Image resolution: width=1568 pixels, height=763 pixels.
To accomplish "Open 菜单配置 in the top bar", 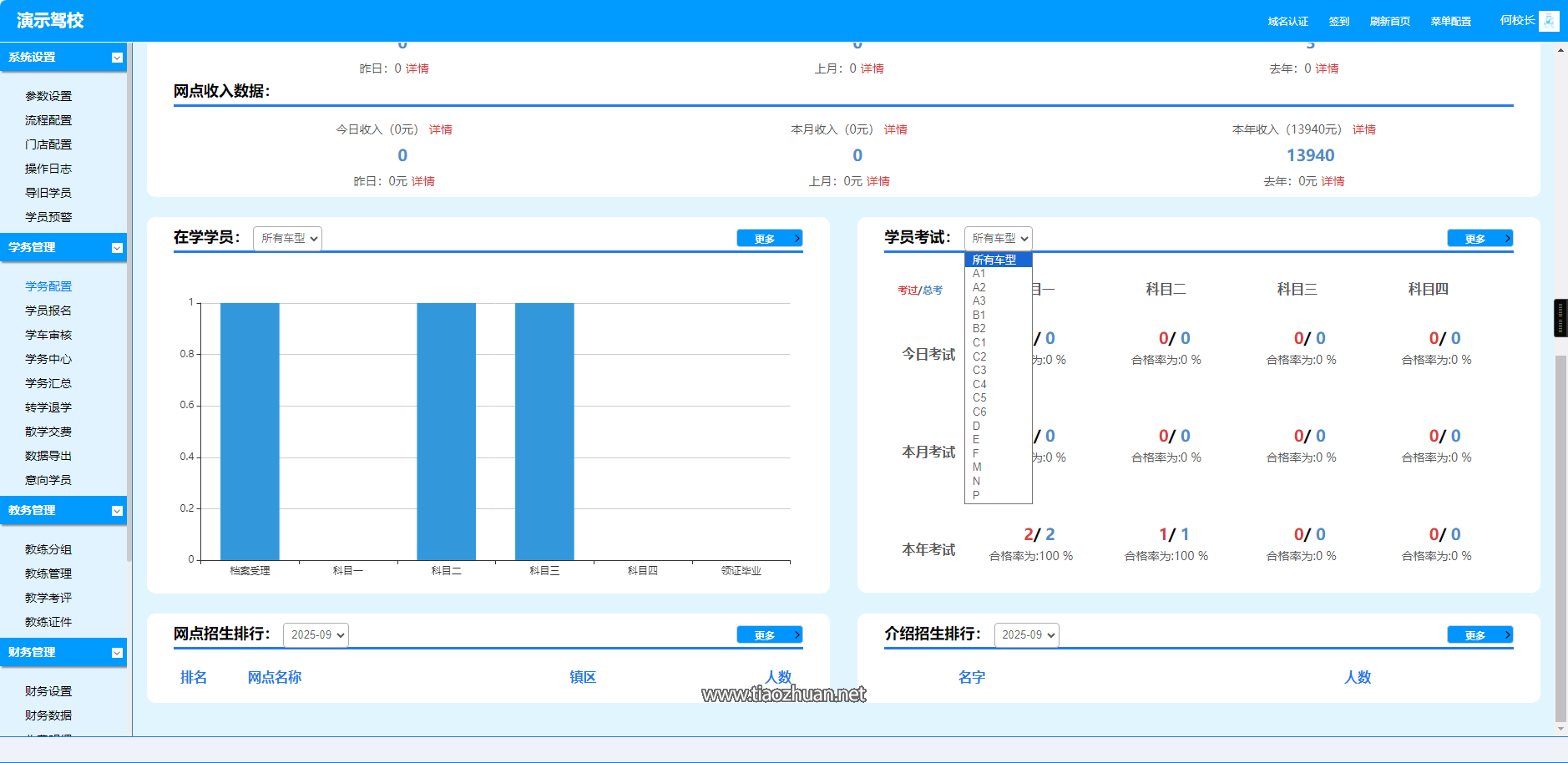I will [x=1451, y=22].
